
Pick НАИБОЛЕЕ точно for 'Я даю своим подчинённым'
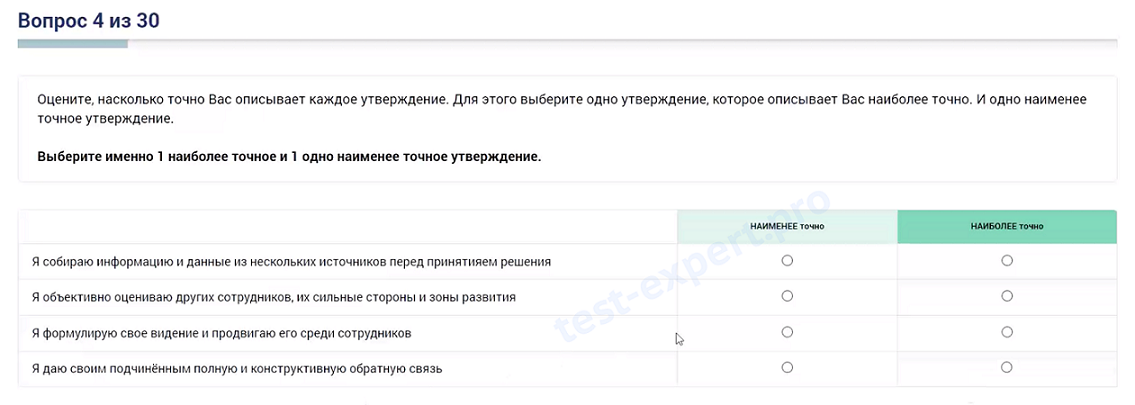click(1007, 368)
